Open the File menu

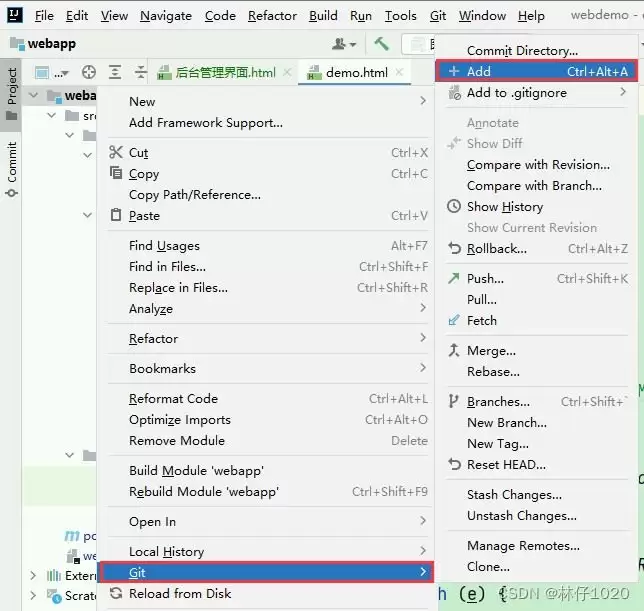click(x=44, y=16)
